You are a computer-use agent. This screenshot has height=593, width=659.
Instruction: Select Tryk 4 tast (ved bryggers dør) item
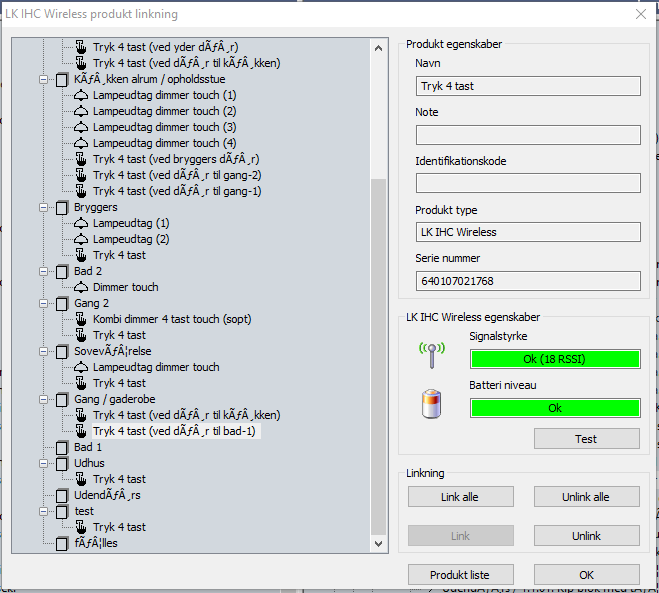coord(176,159)
